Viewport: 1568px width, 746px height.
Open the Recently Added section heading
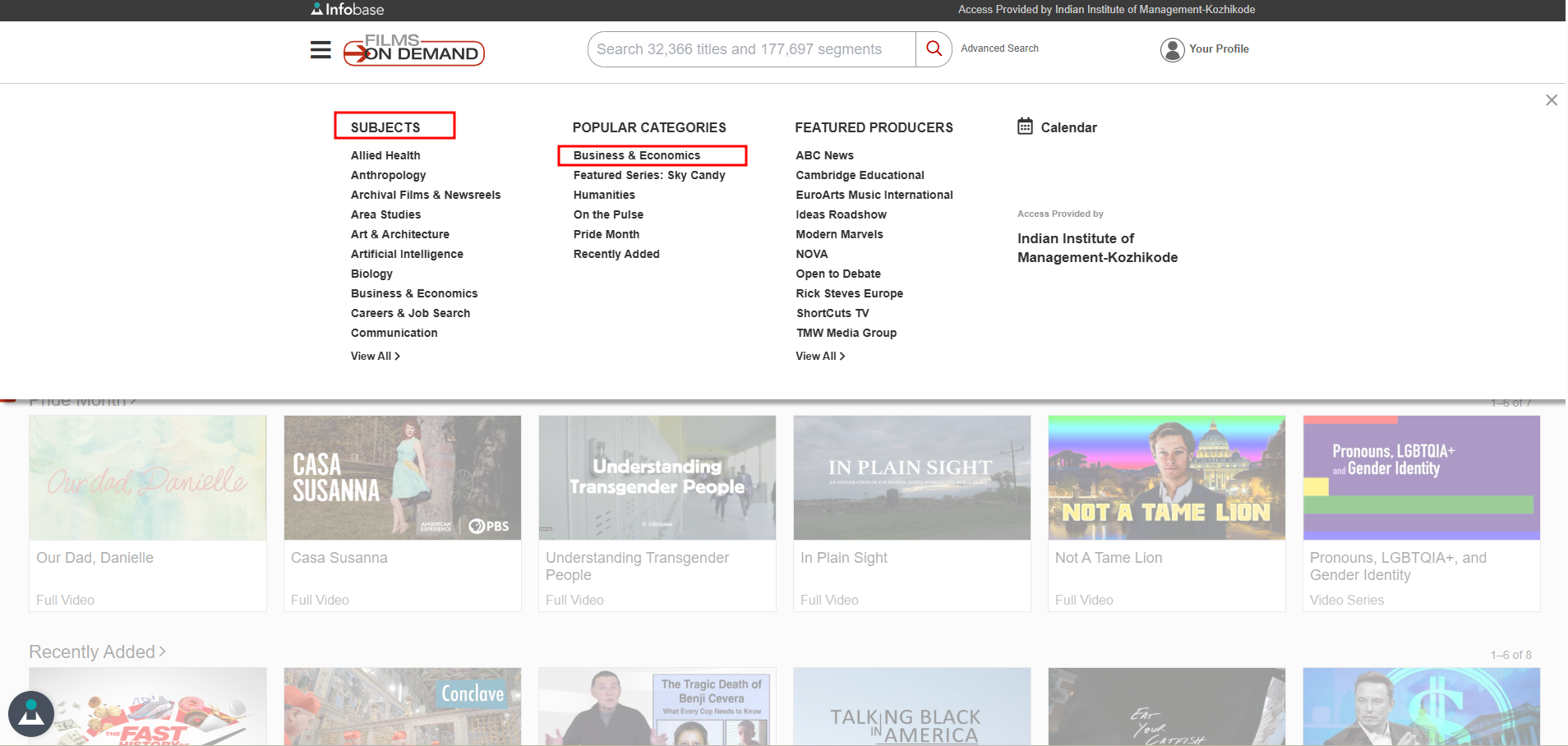point(97,652)
